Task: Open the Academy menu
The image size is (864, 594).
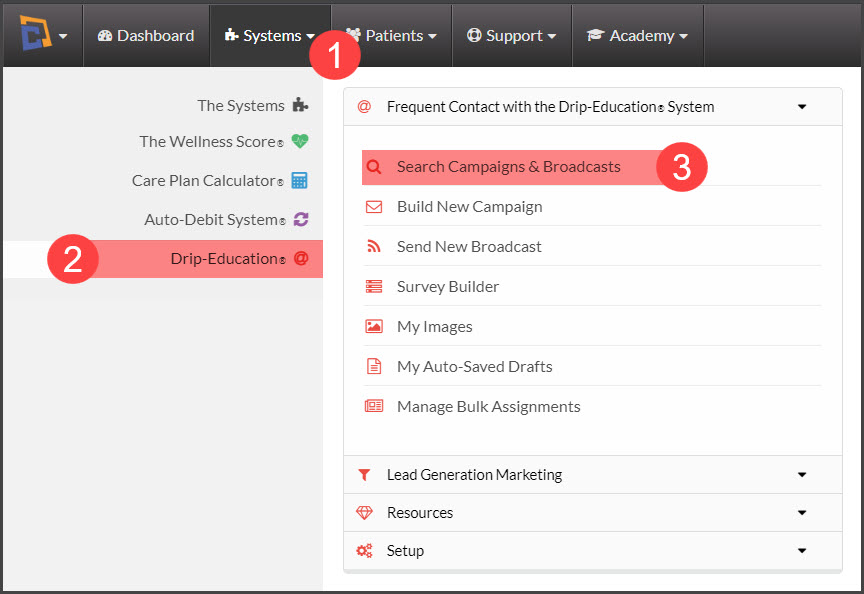Action: click(x=638, y=36)
